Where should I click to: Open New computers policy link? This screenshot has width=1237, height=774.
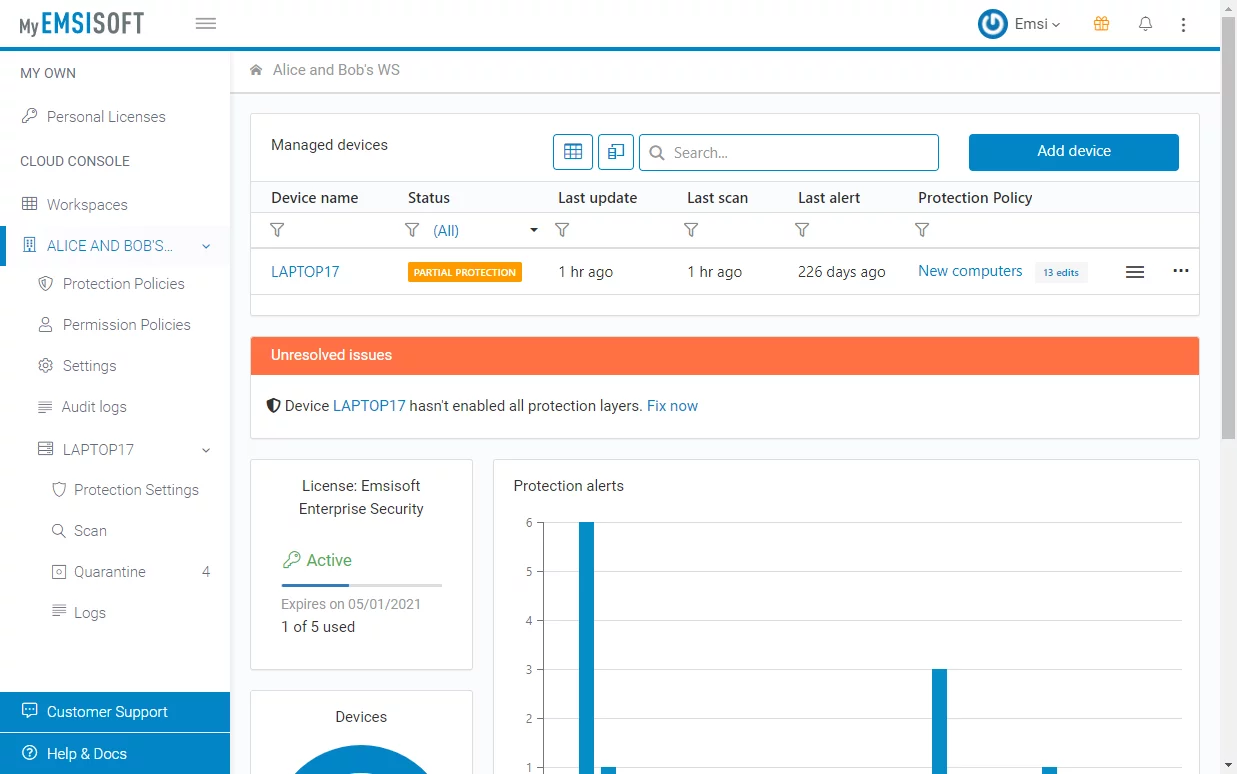pyautogui.click(x=970, y=271)
